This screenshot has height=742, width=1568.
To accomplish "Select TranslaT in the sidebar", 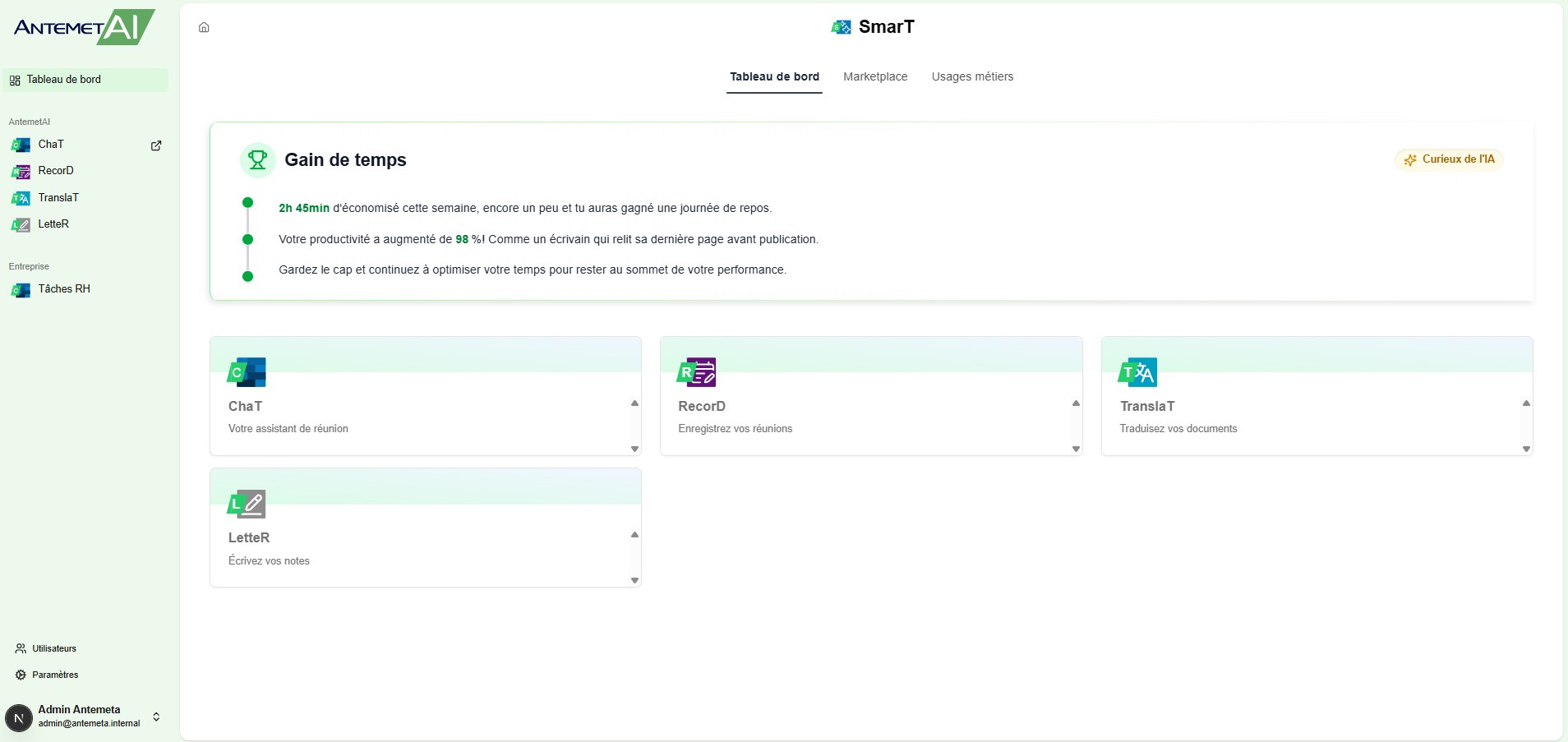I will point(58,198).
